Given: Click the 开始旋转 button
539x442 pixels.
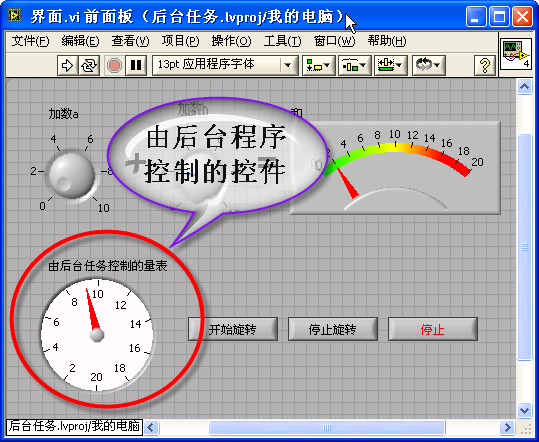Looking at the screenshot, I should point(233,329).
